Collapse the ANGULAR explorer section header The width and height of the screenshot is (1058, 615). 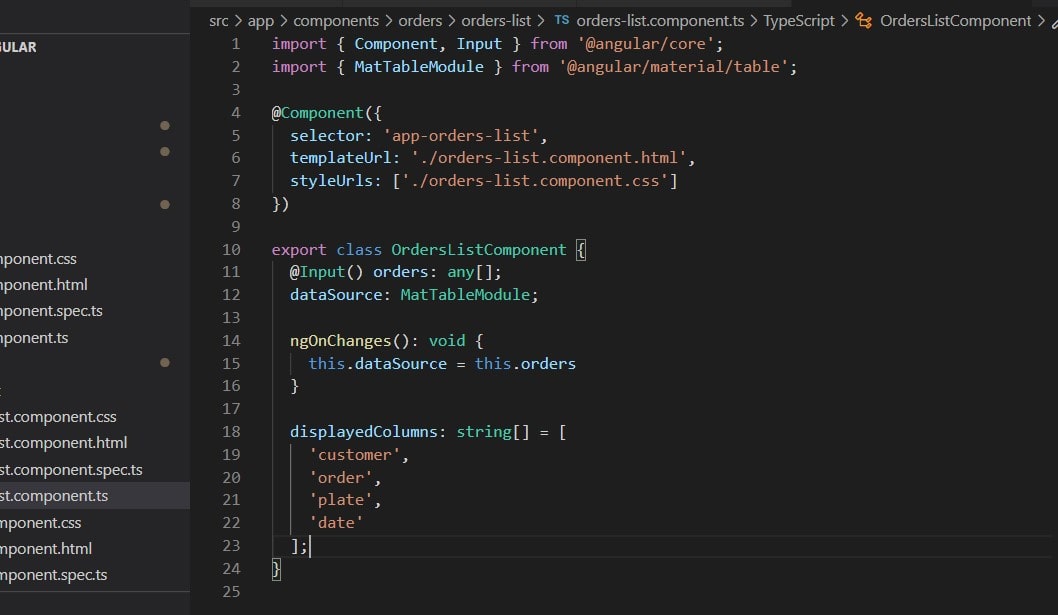pyautogui.click(x=20, y=47)
